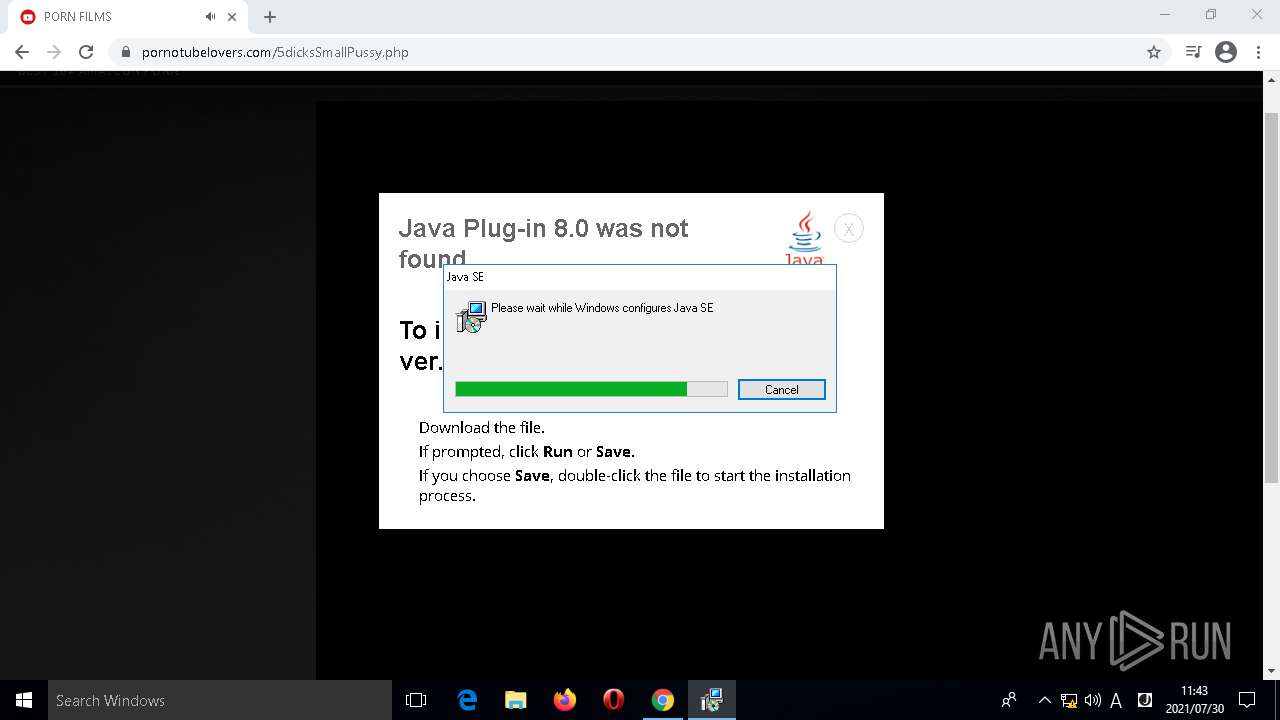Show hidden system tray icons
1280x720 pixels.
coord(1044,700)
